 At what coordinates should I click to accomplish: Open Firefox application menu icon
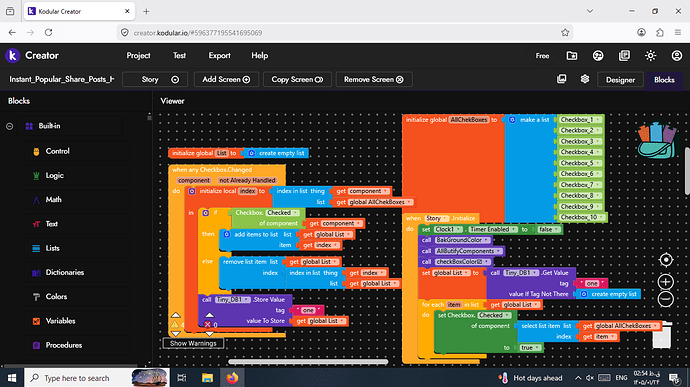pyautogui.click(x=678, y=33)
